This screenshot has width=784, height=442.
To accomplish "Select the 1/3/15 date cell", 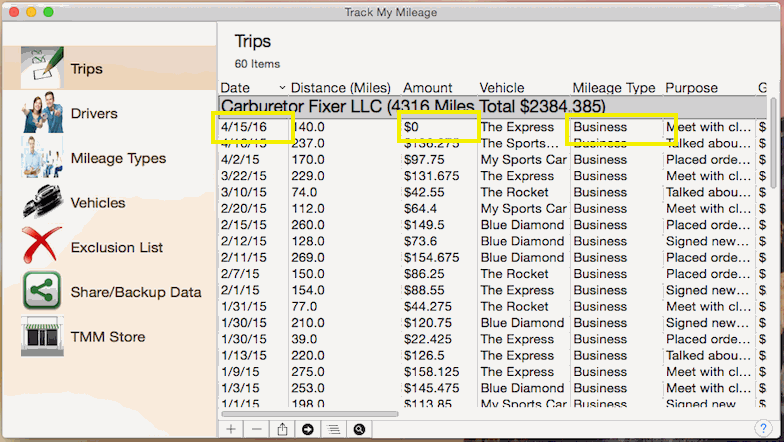I will 240,388.
